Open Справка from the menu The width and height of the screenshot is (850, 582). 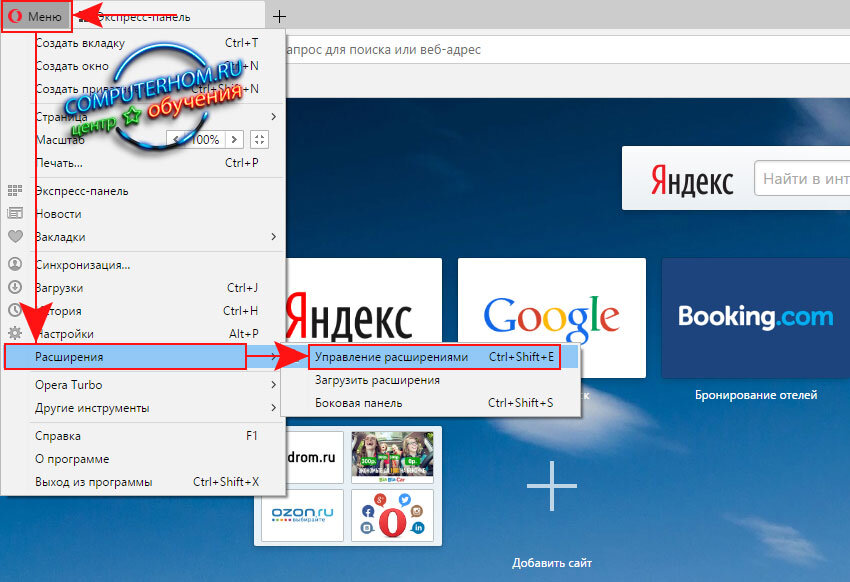(x=143, y=436)
